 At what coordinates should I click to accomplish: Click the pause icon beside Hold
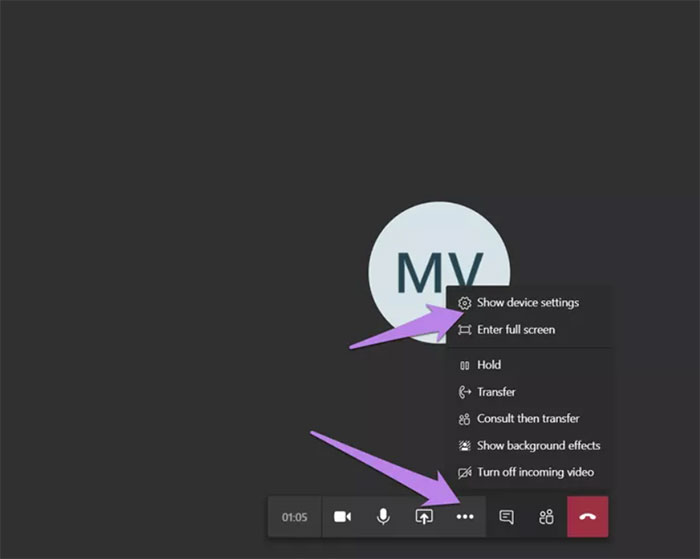(x=464, y=365)
